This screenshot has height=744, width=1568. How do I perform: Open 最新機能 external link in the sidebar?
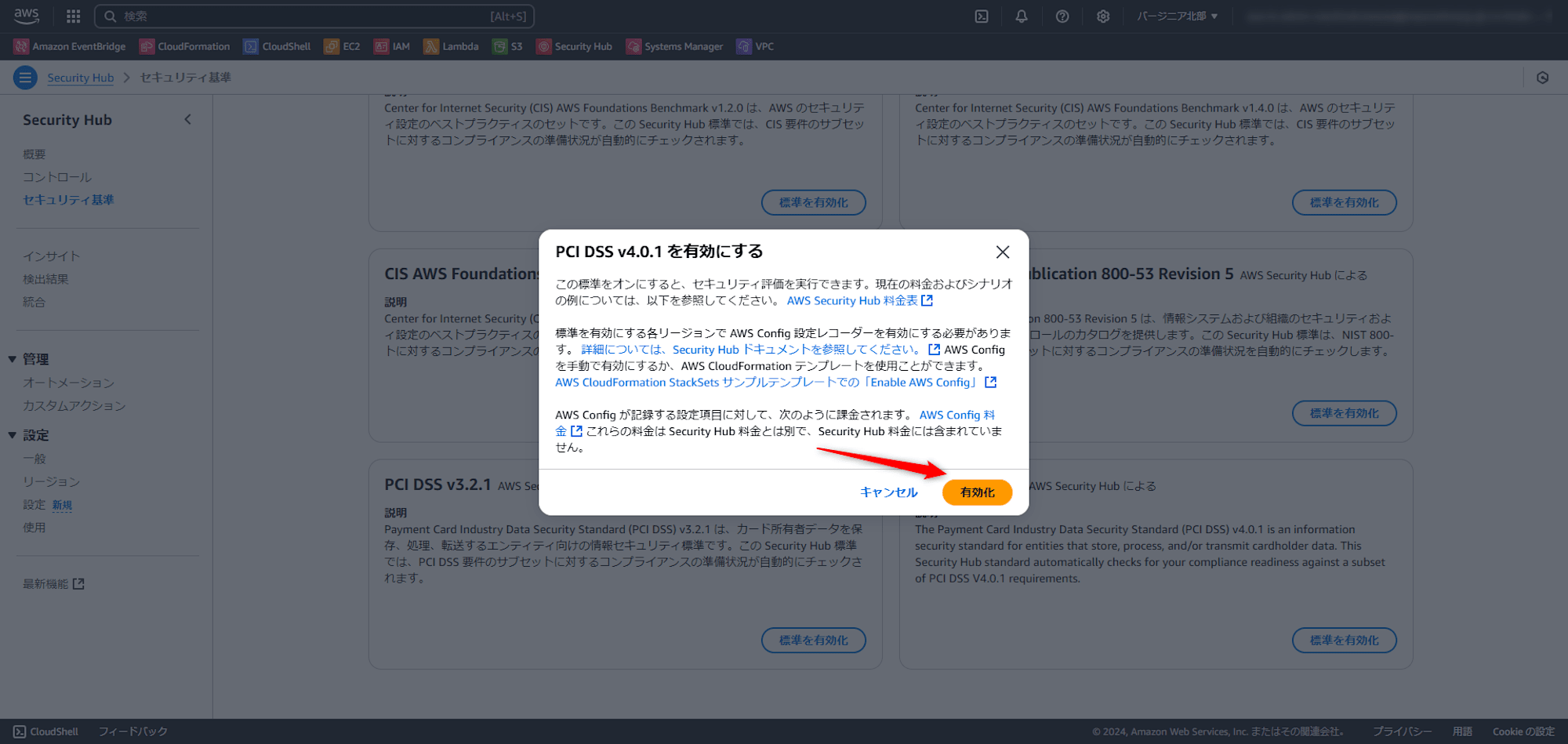tap(53, 584)
